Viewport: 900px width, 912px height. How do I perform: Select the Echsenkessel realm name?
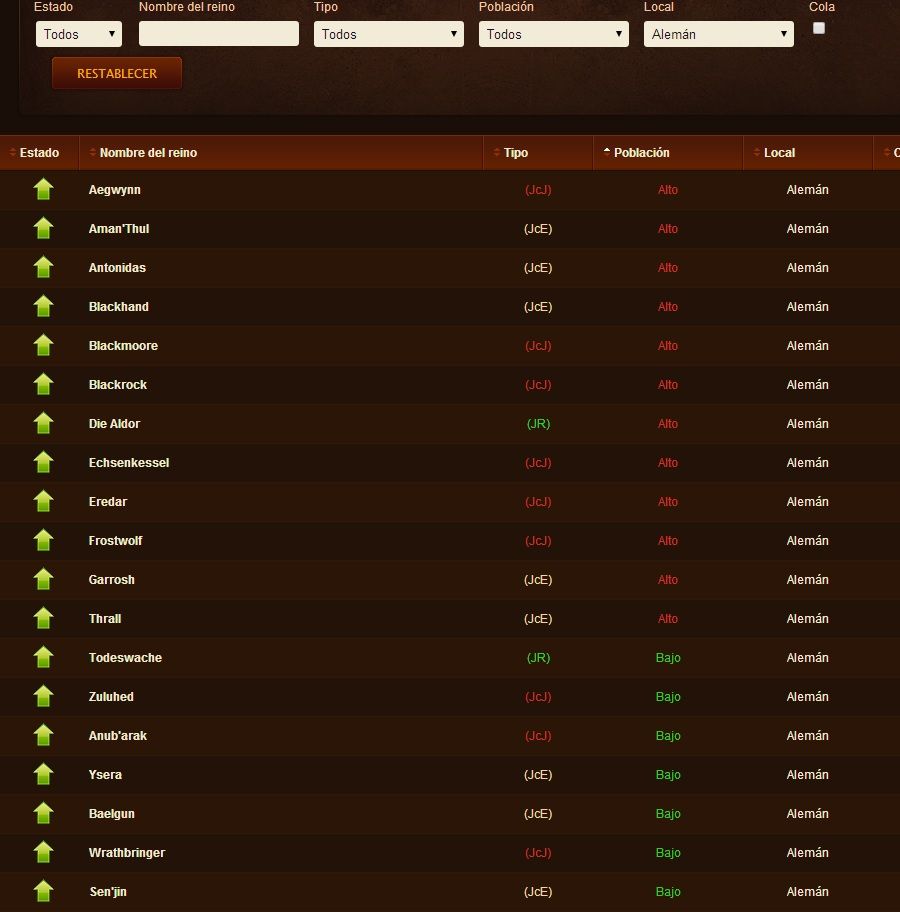pyautogui.click(x=129, y=462)
